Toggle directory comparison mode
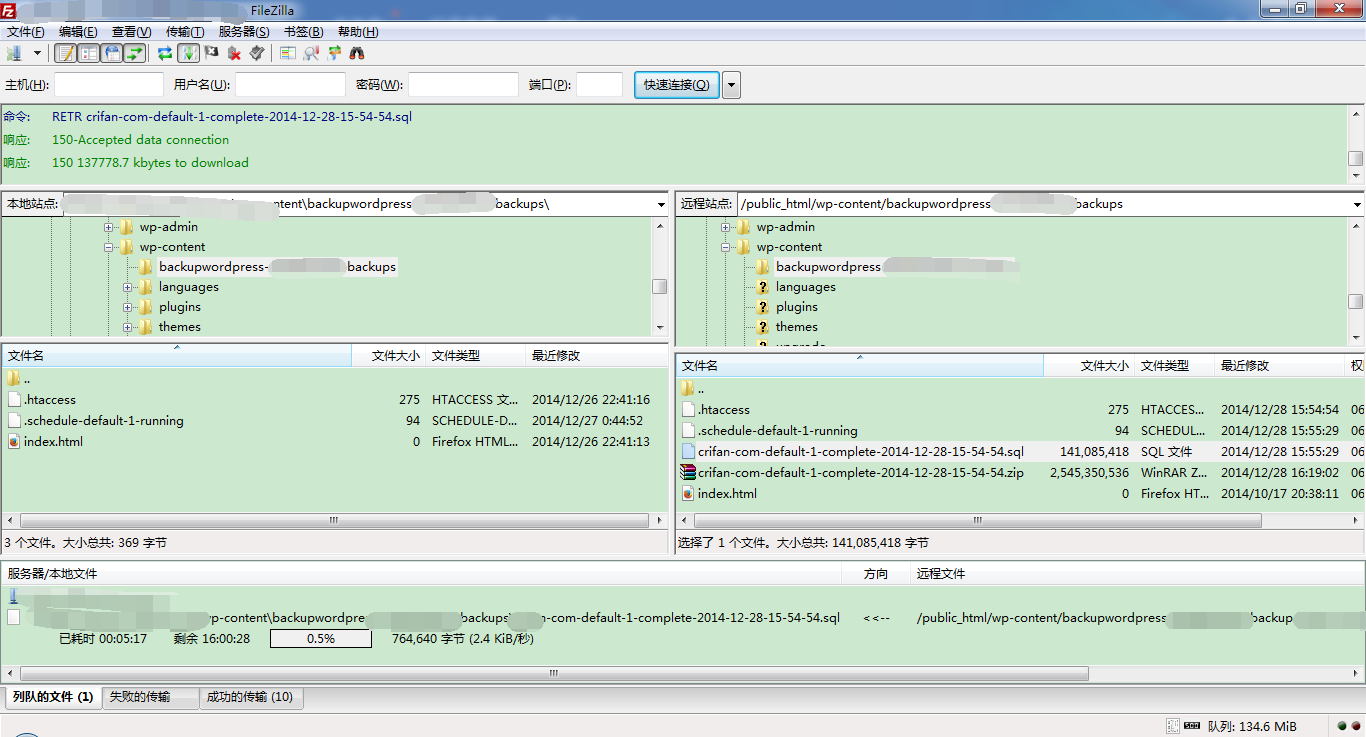The image size is (1366, 737). click(311, 53)
